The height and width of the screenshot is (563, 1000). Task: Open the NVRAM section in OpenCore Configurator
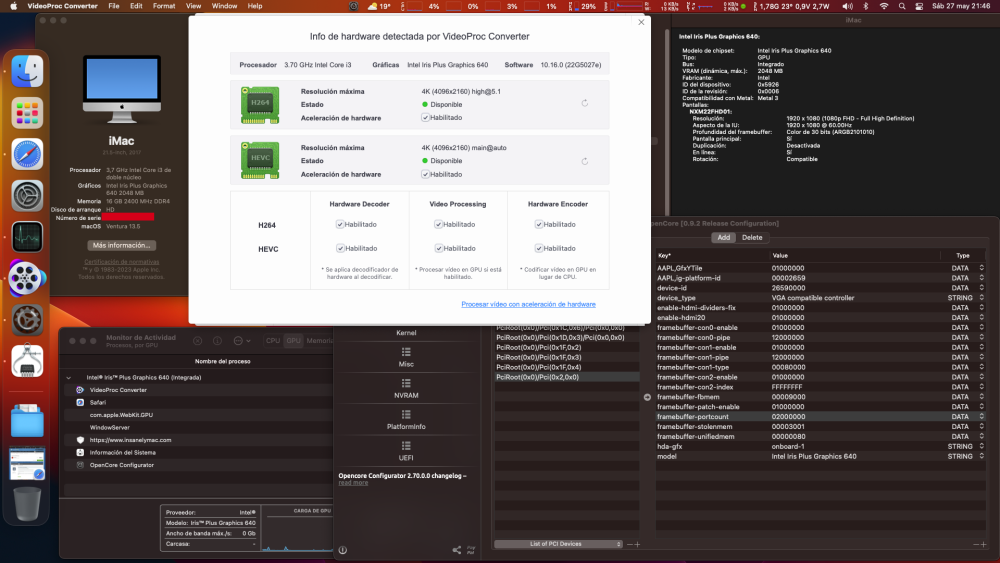click(406, 389)
